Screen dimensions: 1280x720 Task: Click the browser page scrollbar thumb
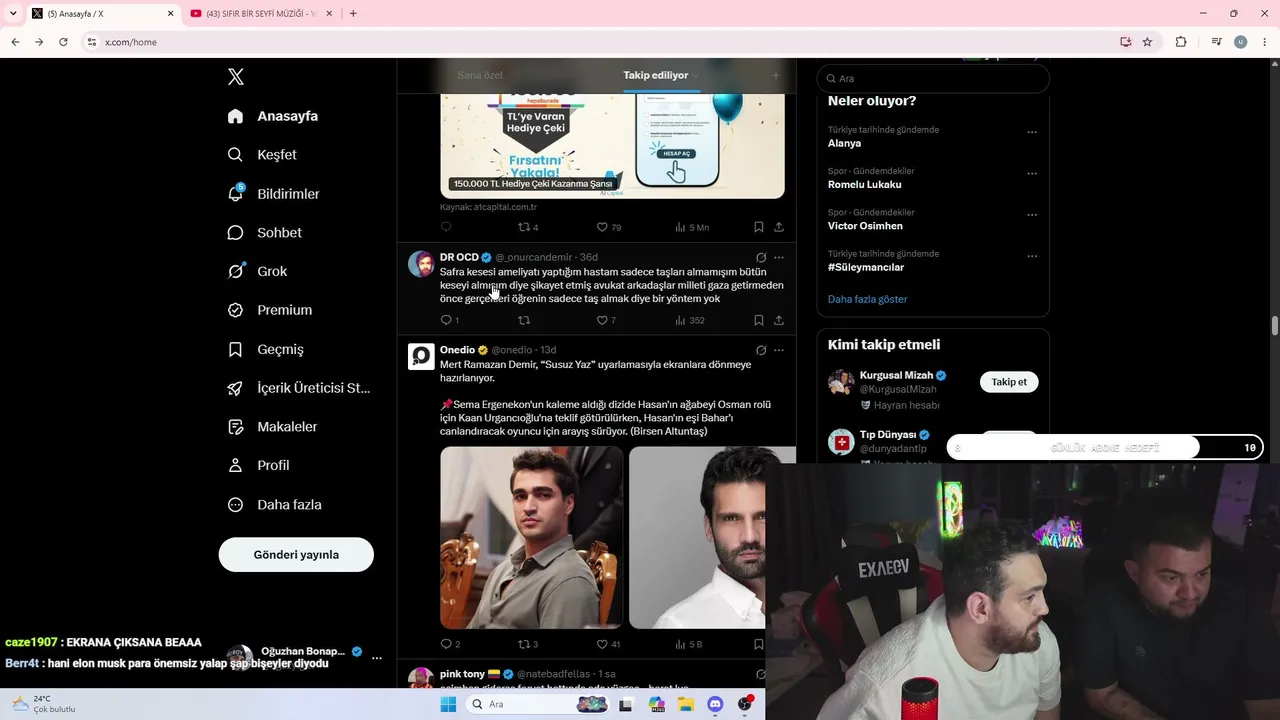[x=1275, y=326]
